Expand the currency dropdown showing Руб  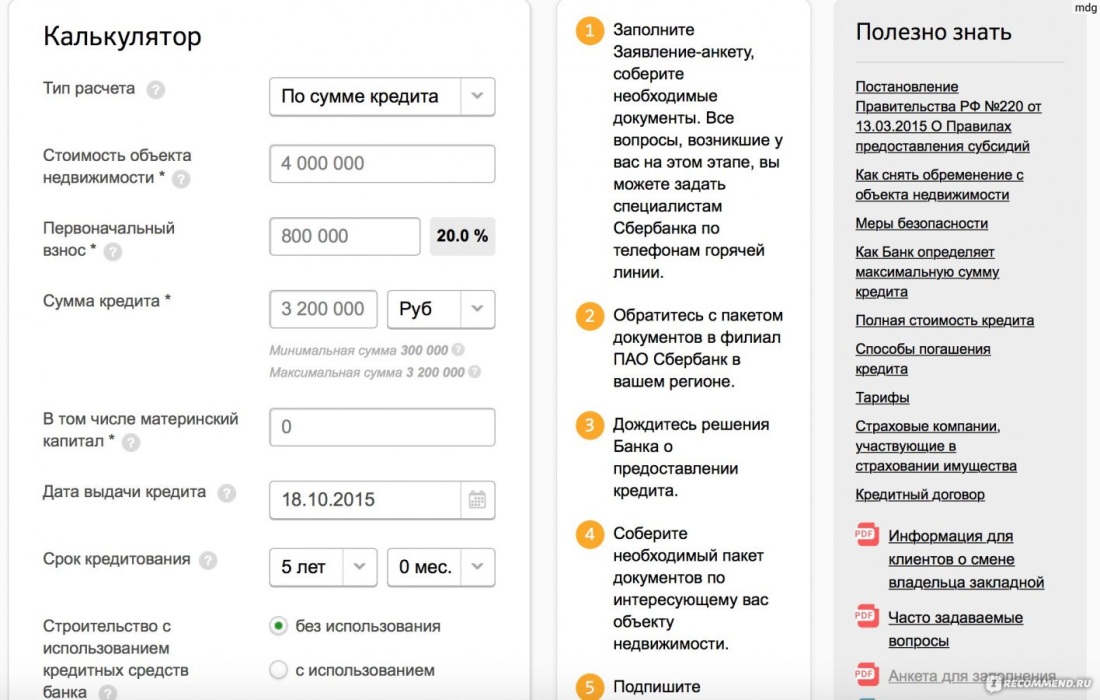pyautogui.click(x=440, y=309)
